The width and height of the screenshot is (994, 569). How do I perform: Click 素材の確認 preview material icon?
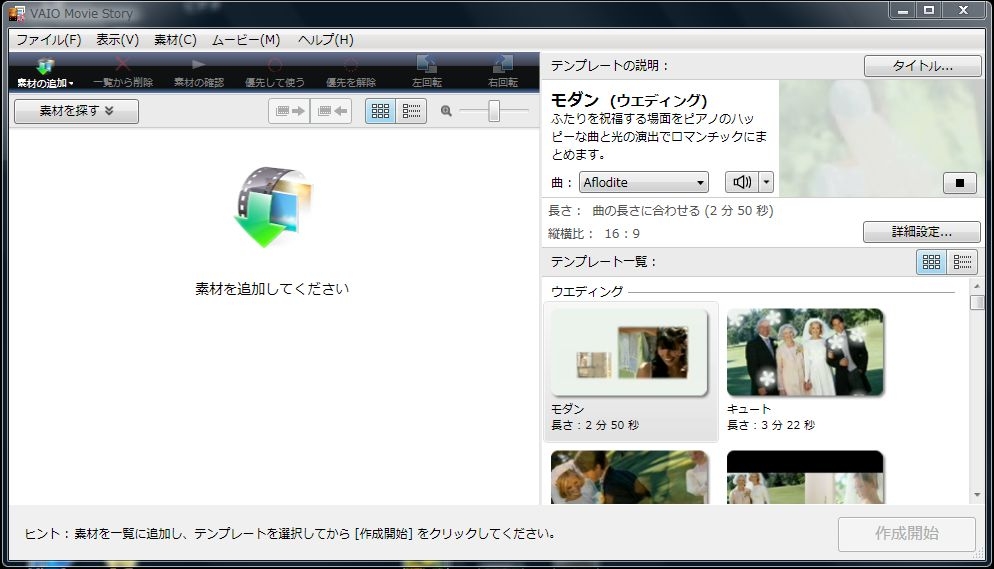[198, 72]
